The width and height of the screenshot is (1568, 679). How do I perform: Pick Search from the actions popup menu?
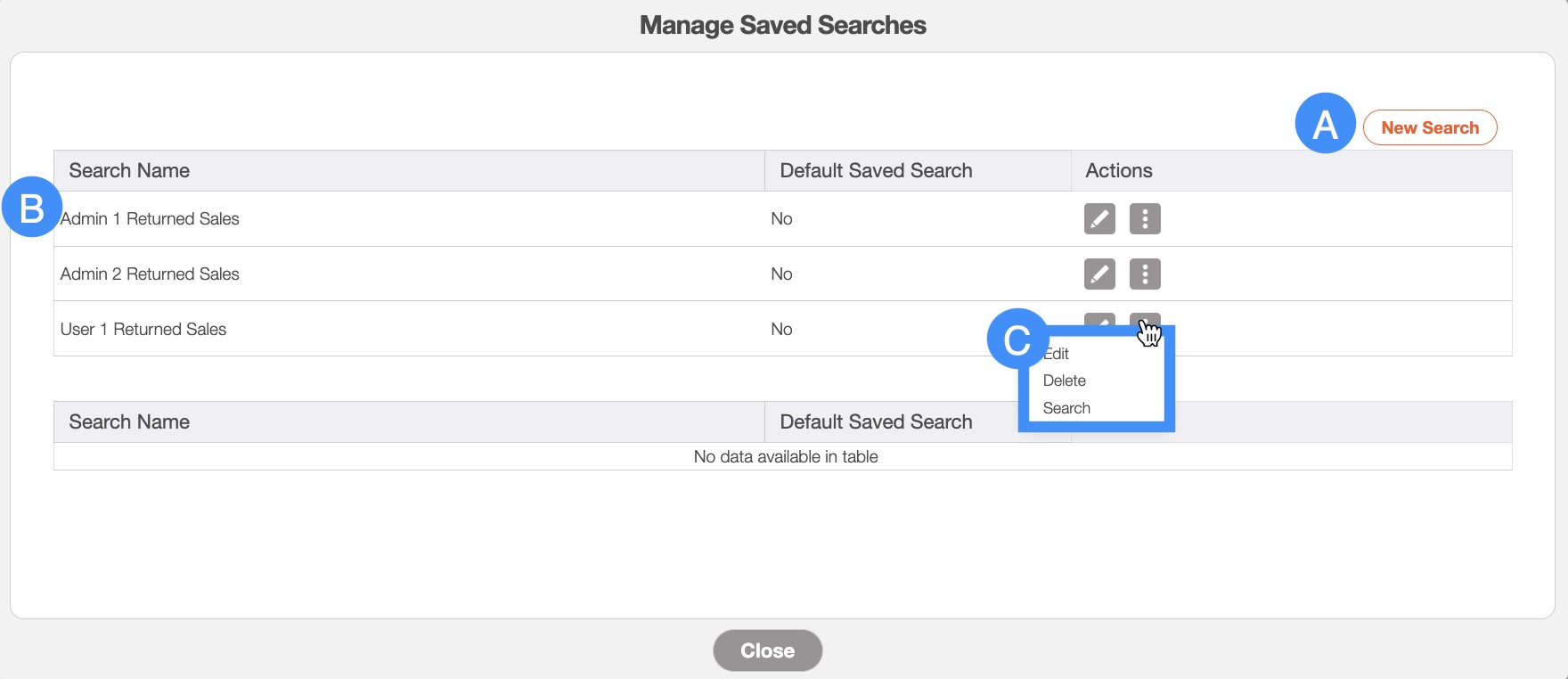tap(1066, 408)
